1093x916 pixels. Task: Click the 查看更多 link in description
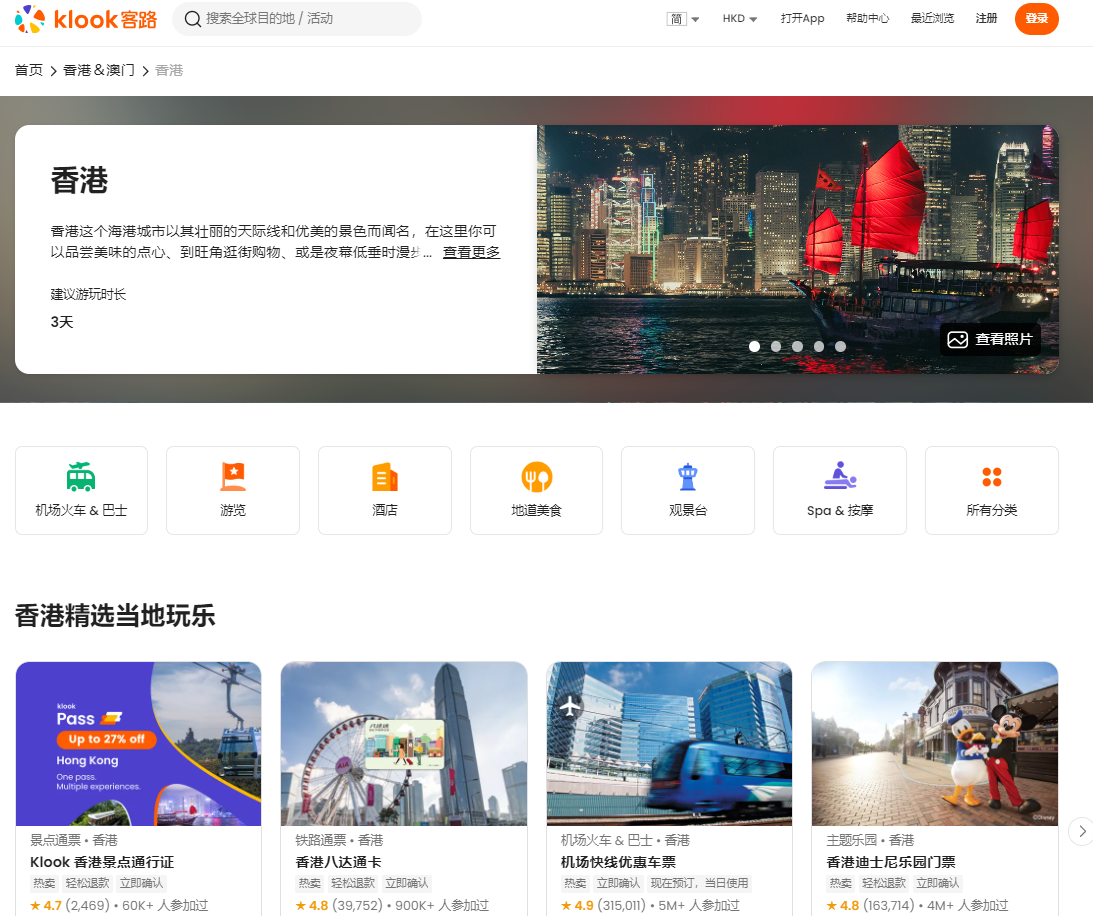[471, 252]
